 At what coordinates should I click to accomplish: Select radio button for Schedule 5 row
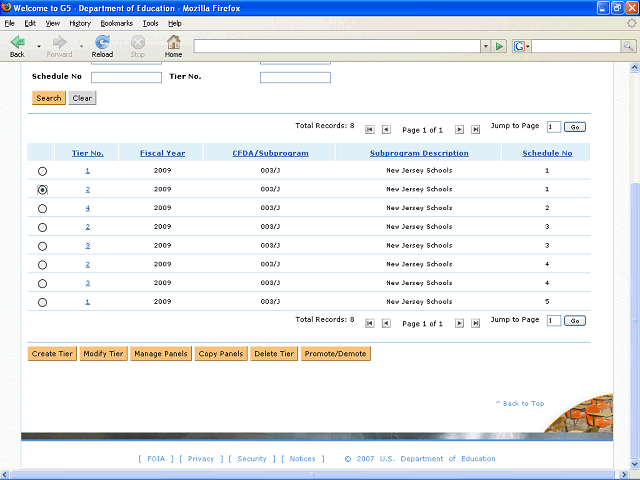pyautogui.click(x=42, y=302)
